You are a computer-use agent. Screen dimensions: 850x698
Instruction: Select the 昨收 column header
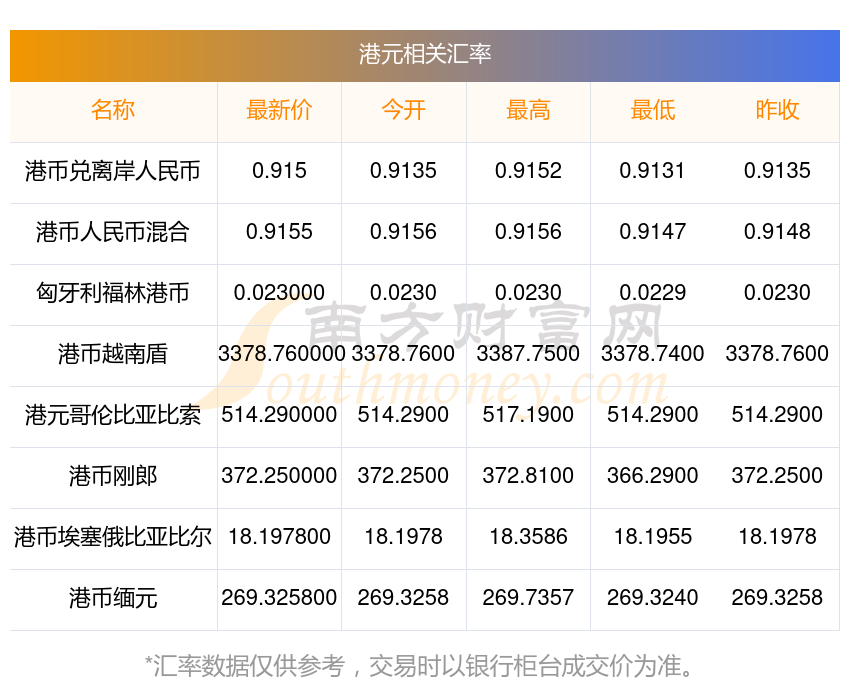click(777, 110)
